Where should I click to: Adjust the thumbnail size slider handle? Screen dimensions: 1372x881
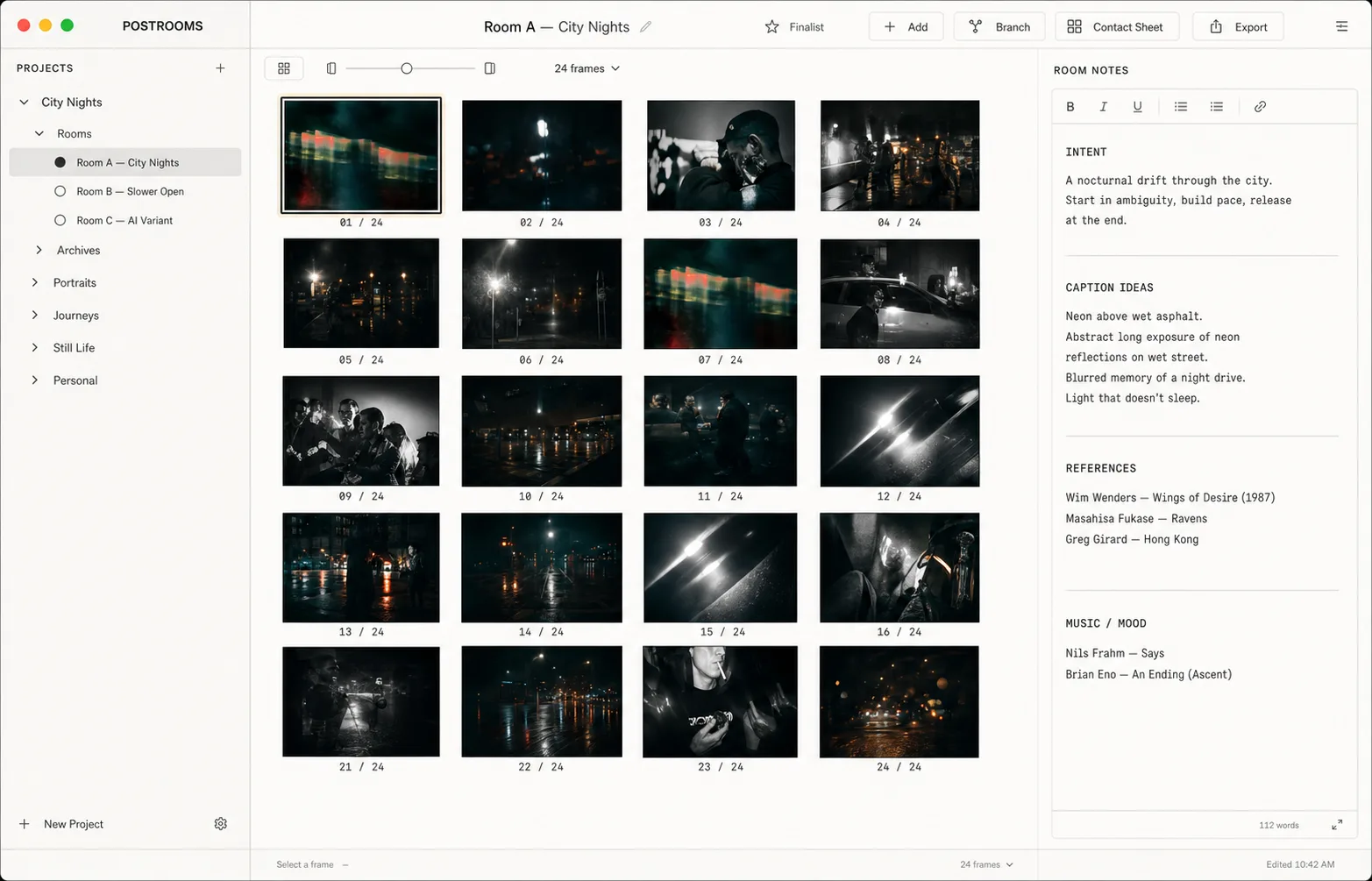(407, 68)
